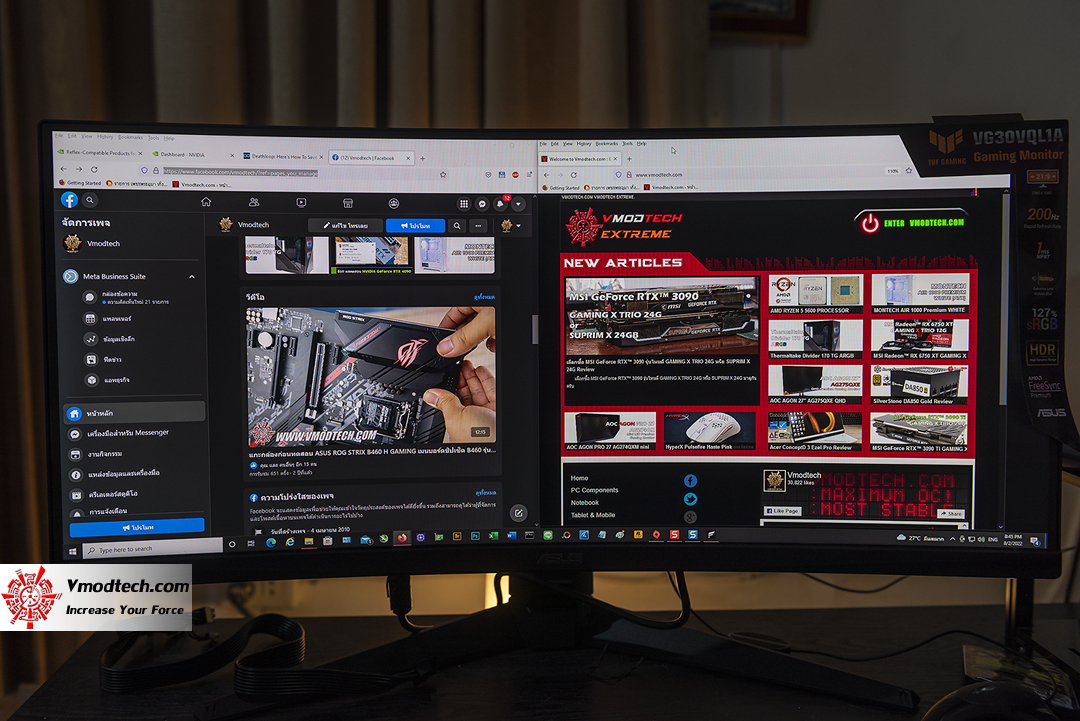Screen dimensions: 1080x721
Task: Open the notifications bell showing 12
Action: click(501, 204)
